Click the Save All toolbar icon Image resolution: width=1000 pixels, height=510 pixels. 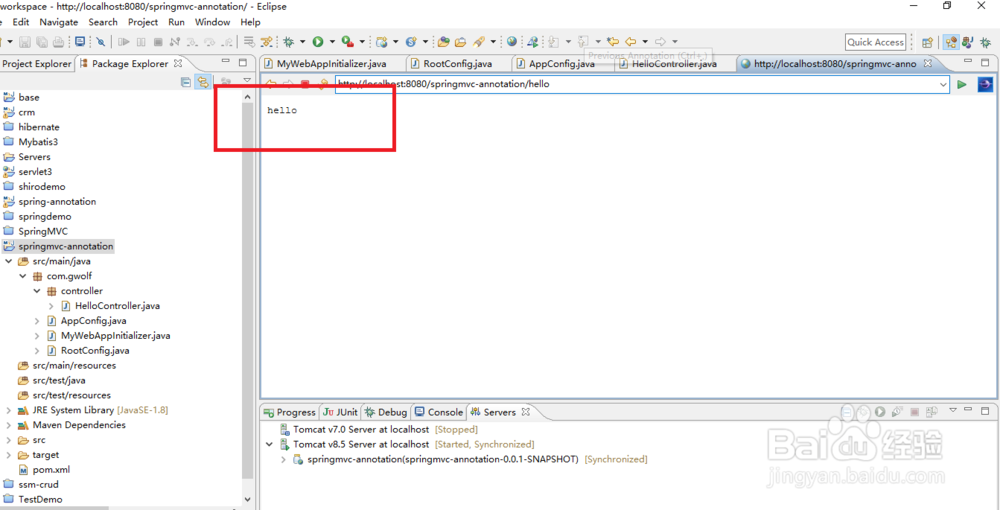(x=41, y=42)
